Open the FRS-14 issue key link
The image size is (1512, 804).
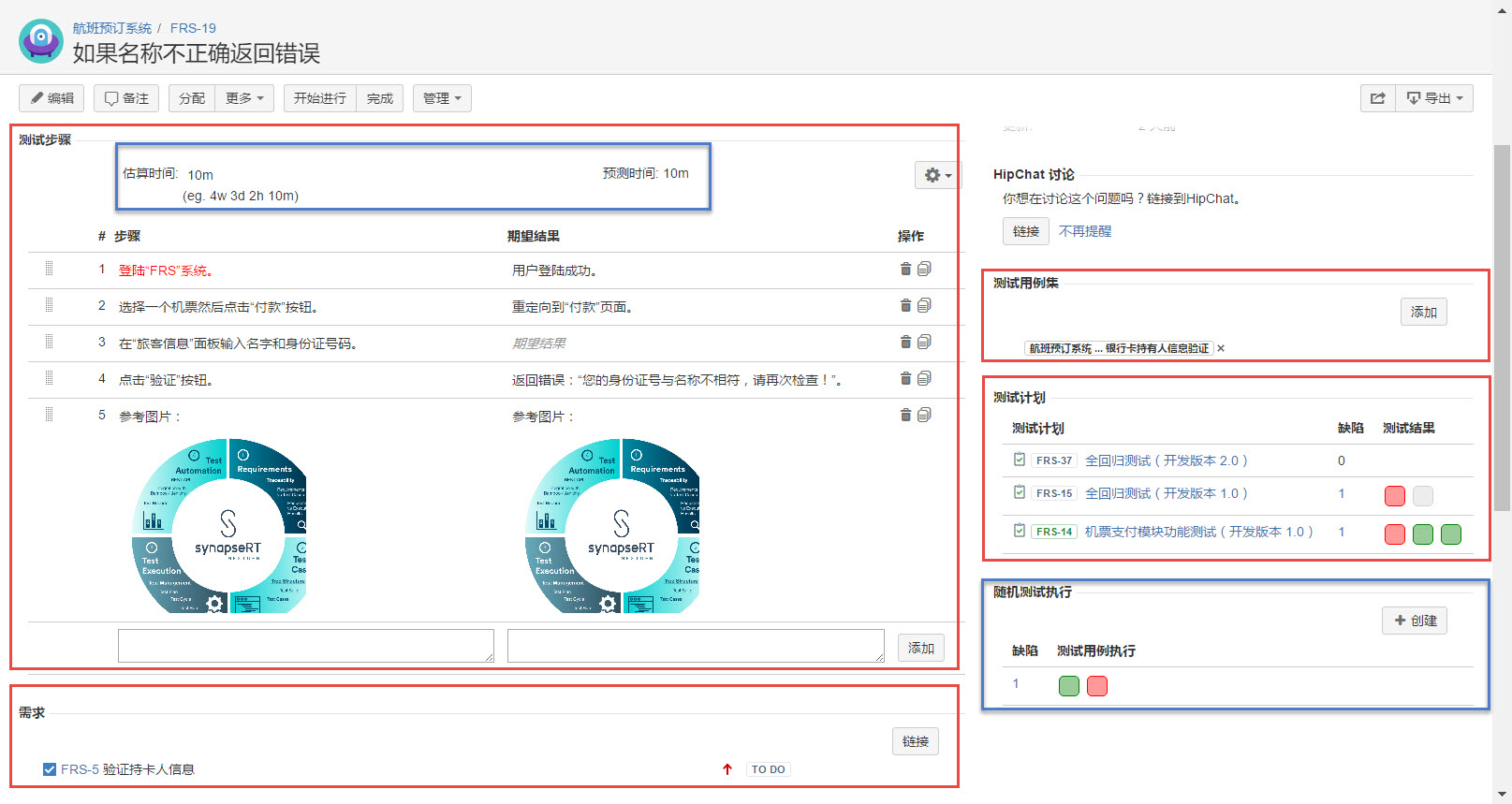[1054, 532]
